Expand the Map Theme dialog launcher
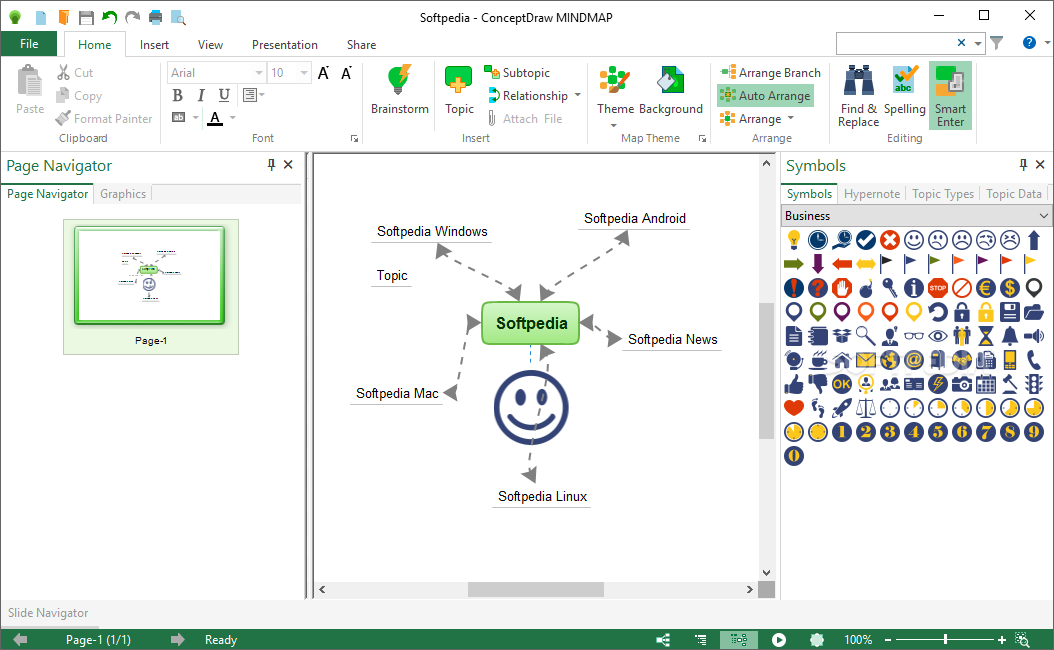 click(702, 138)
